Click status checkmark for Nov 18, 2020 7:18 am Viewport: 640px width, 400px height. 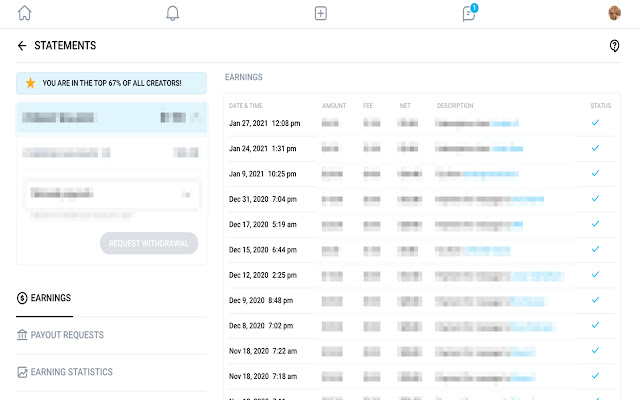[596, 376]
